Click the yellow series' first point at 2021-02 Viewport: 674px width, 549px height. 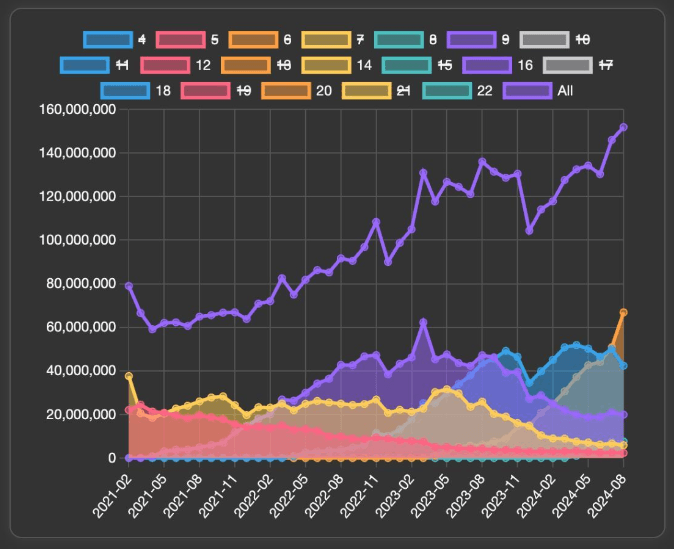click(x=129, y=376)
